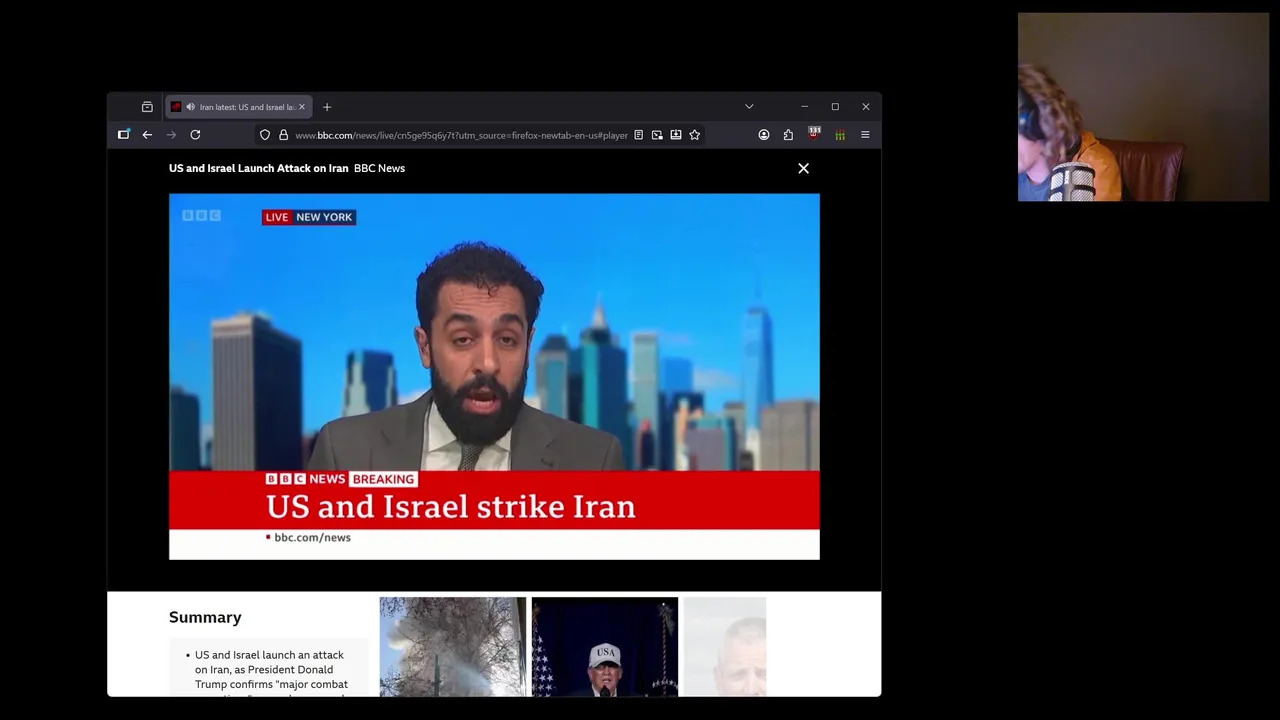Screen dimensions: 1280x720
Task: Click 'US and Israel launch an attack' bullet
Action: [x=270, y=670]
